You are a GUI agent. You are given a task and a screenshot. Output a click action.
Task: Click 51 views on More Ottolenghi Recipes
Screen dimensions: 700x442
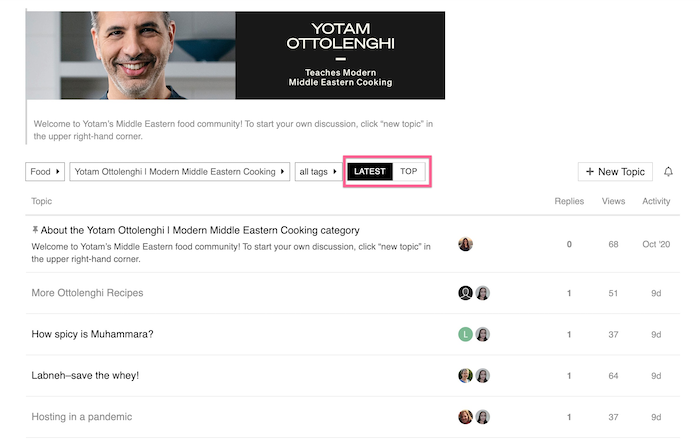click(x=613, y=293)
